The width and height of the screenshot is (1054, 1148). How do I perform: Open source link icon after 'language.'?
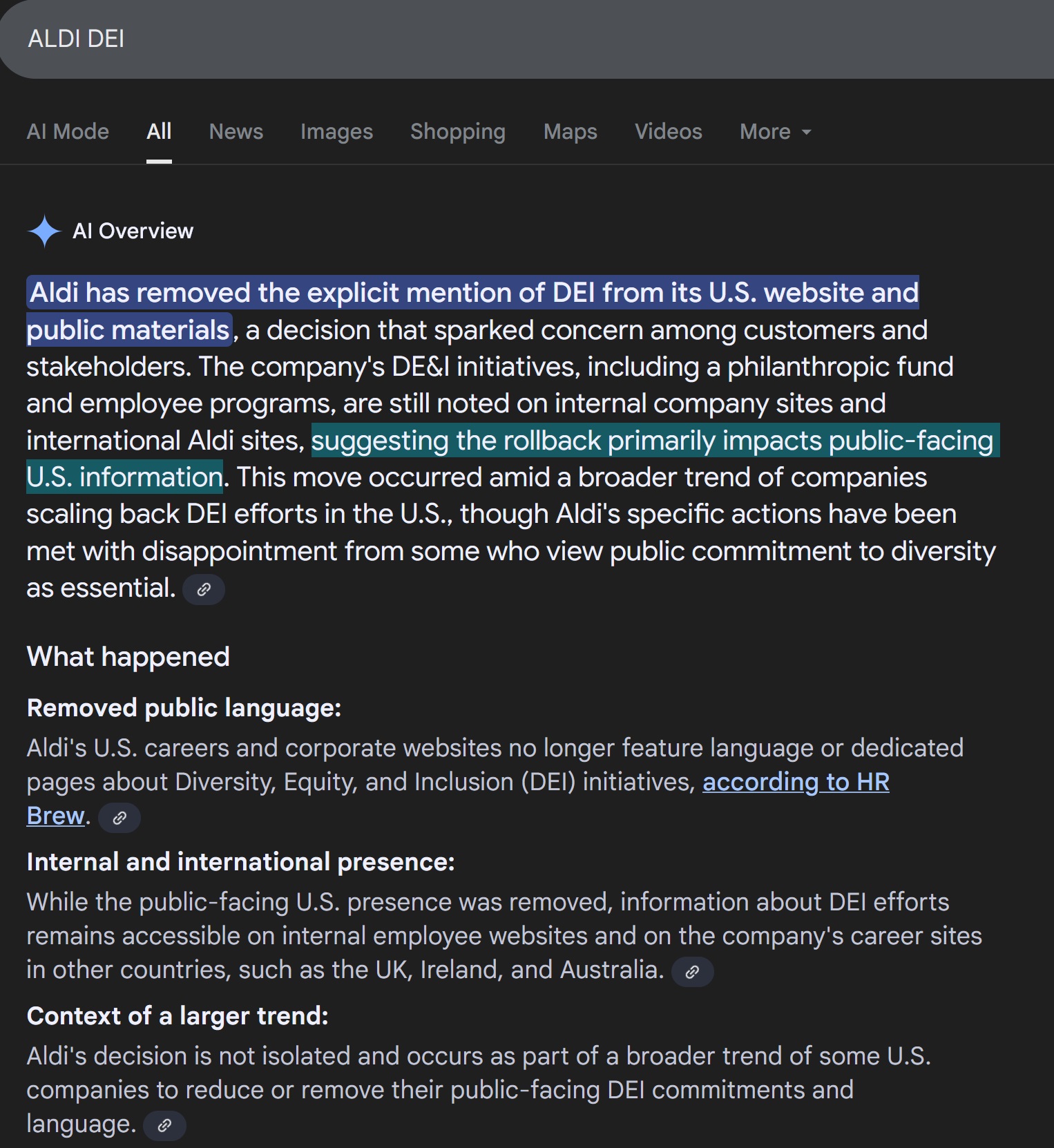(x=164, y=1126)
